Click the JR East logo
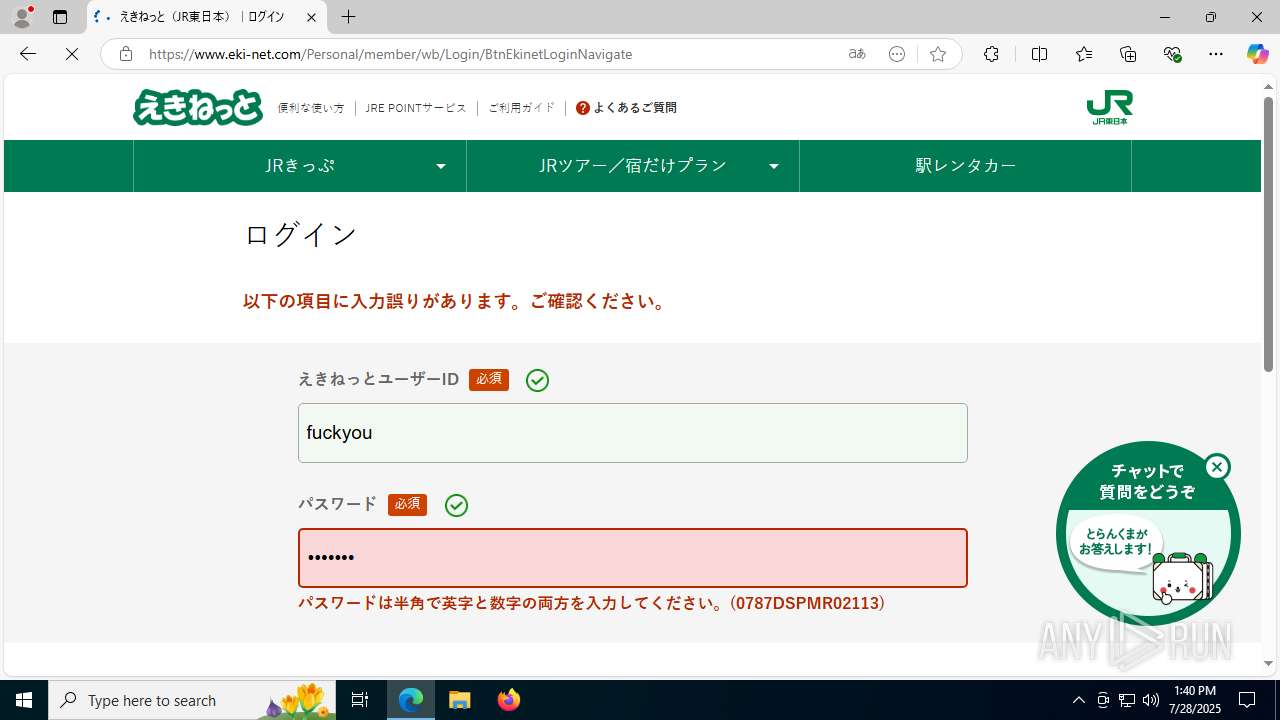This screenshot has width=1280, height=720. coord(1109,107)
